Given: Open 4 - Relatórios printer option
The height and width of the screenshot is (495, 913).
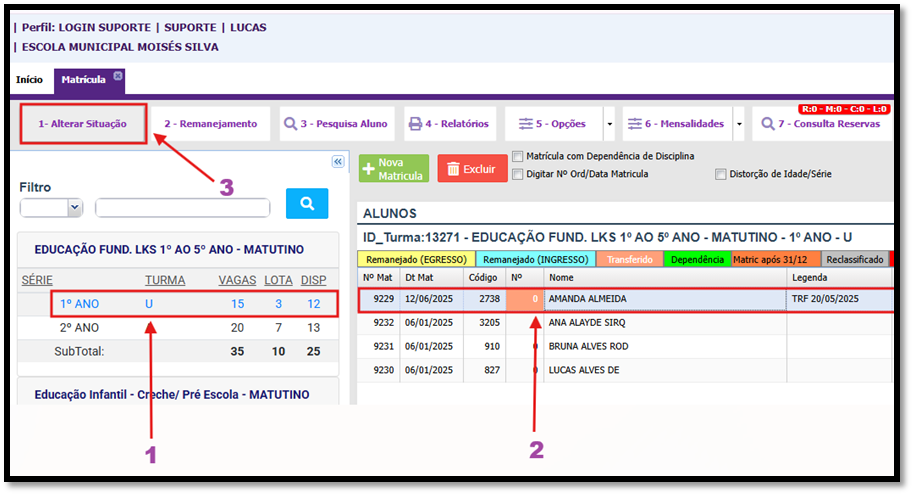Looking at the screenshot, I should coord(449,124).
